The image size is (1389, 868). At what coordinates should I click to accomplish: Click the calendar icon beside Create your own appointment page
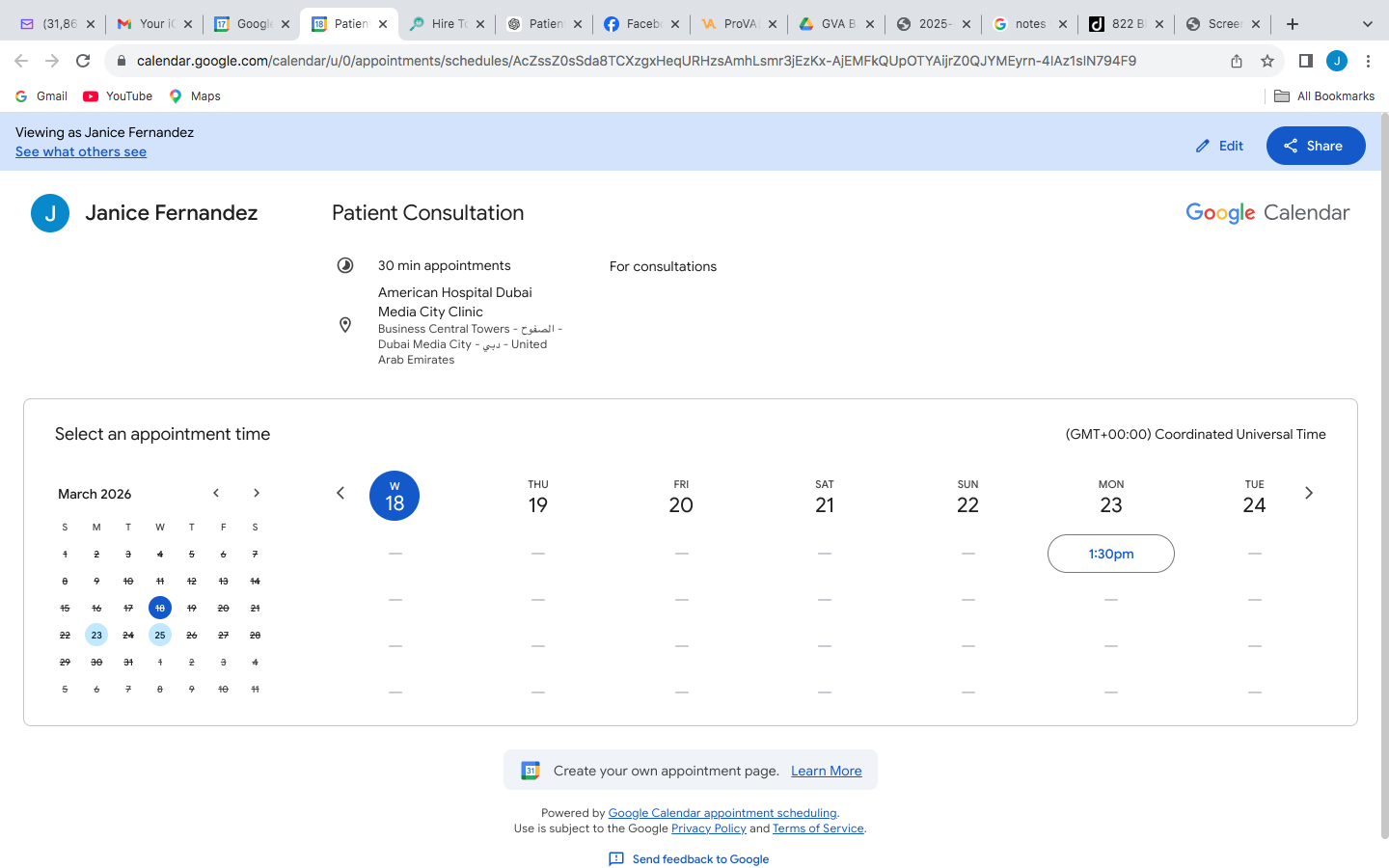tap(531, 771)
